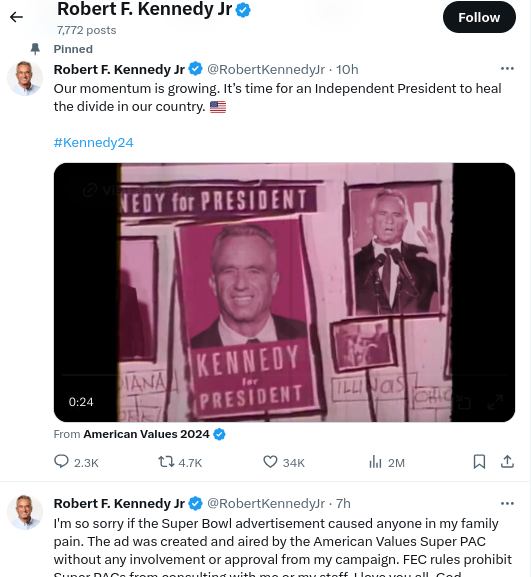Repost the pinned post
This screenshot has width=531, height=577.
(180, 462)
